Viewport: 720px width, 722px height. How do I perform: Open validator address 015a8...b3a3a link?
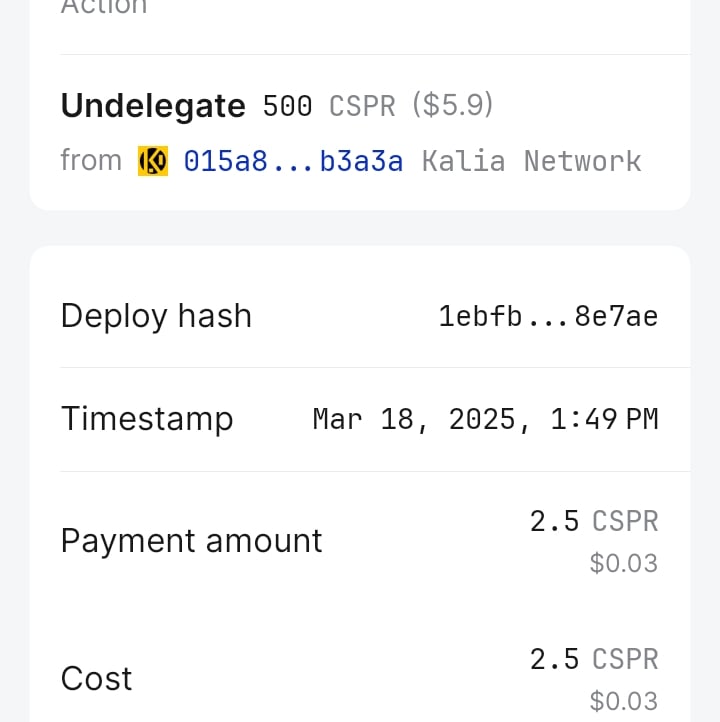(293, 161)
